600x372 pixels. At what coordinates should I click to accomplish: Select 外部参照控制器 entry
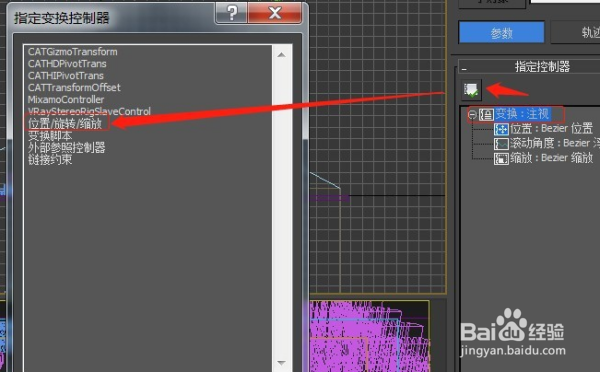(67, 147)
